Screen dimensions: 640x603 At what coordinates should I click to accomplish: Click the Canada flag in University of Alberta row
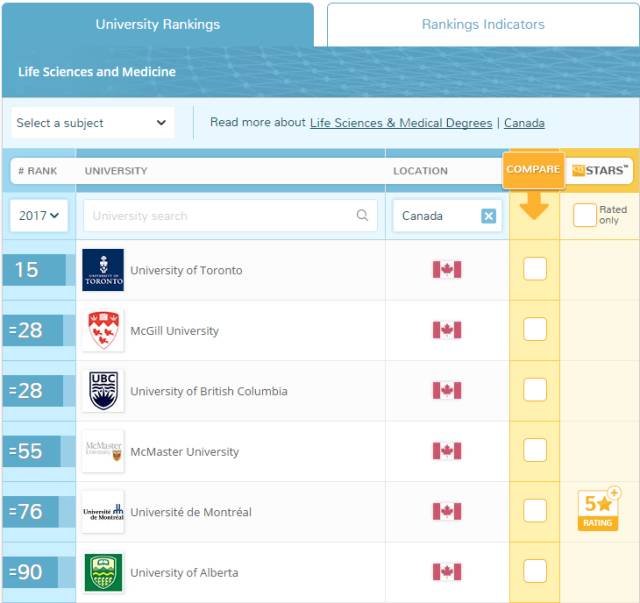point(447,572)
